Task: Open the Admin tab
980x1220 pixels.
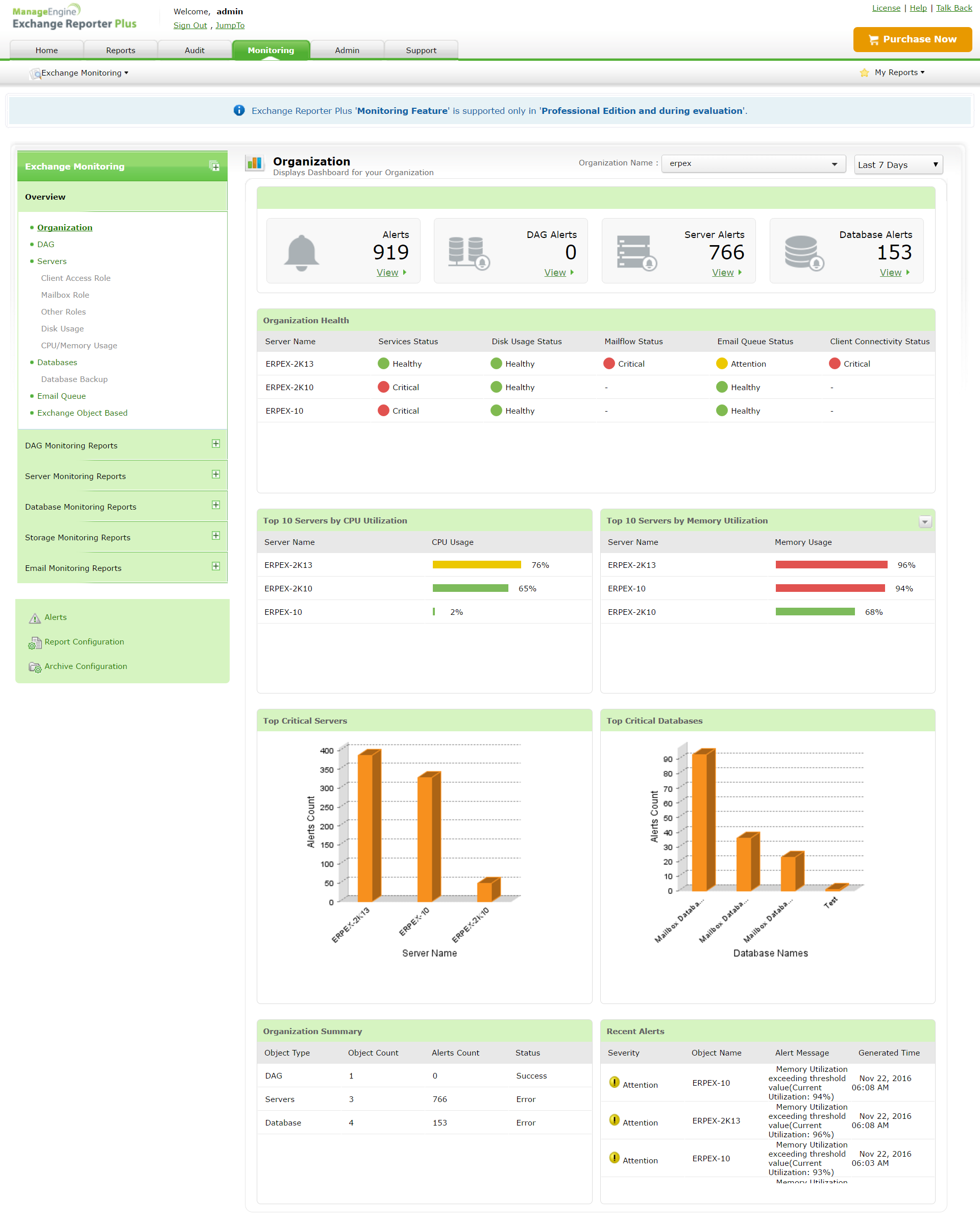Action: tap(347, 51)
